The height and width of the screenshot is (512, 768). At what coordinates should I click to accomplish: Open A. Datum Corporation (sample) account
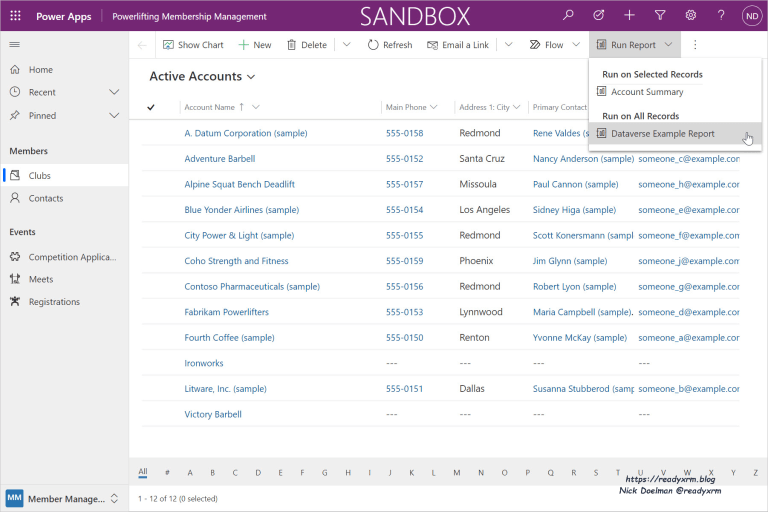coord(246,133)
